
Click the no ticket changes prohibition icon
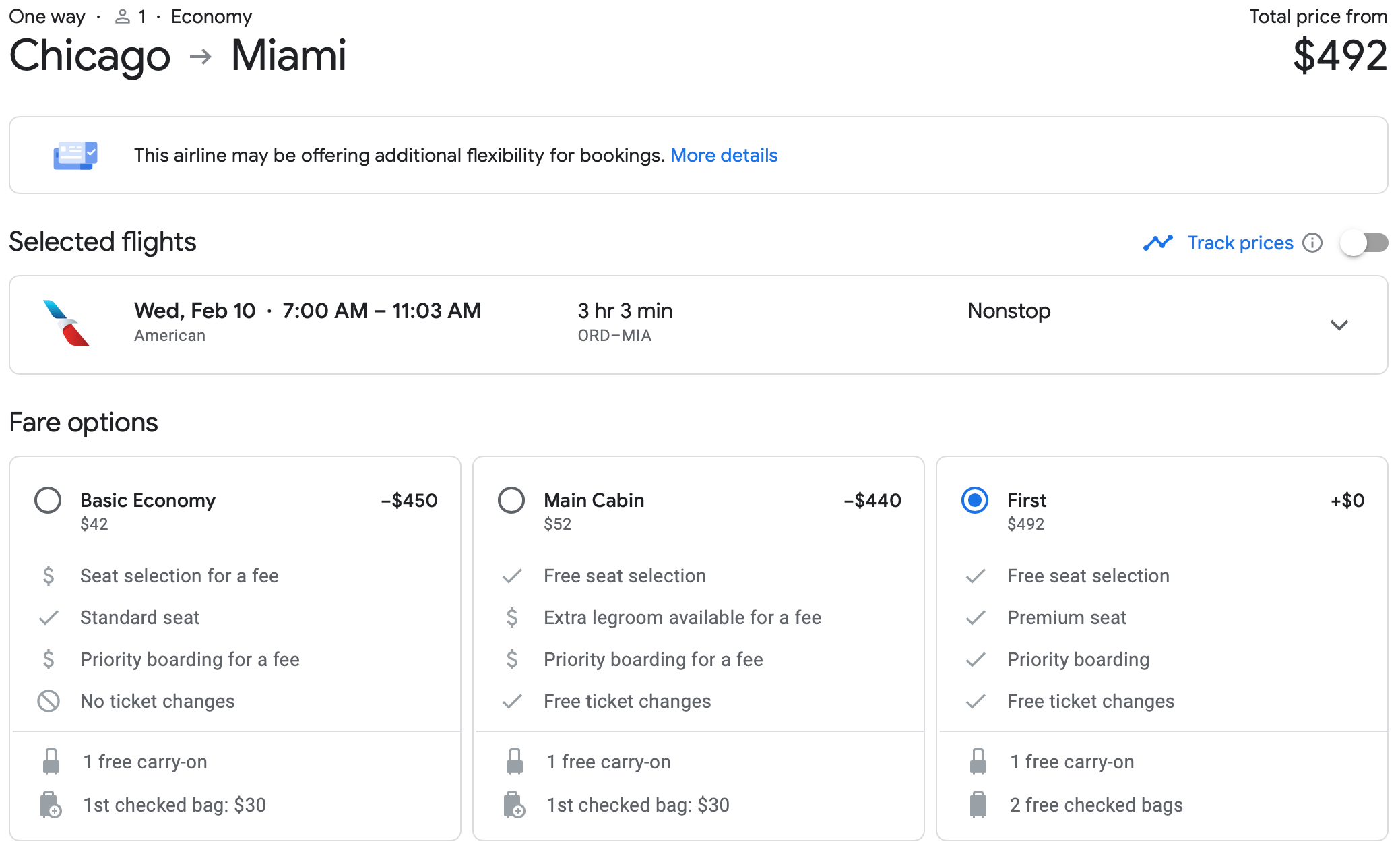point(48,701)
